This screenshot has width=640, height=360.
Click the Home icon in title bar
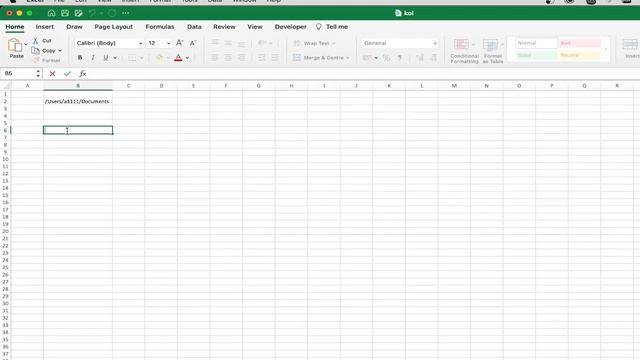click(51, 13)
